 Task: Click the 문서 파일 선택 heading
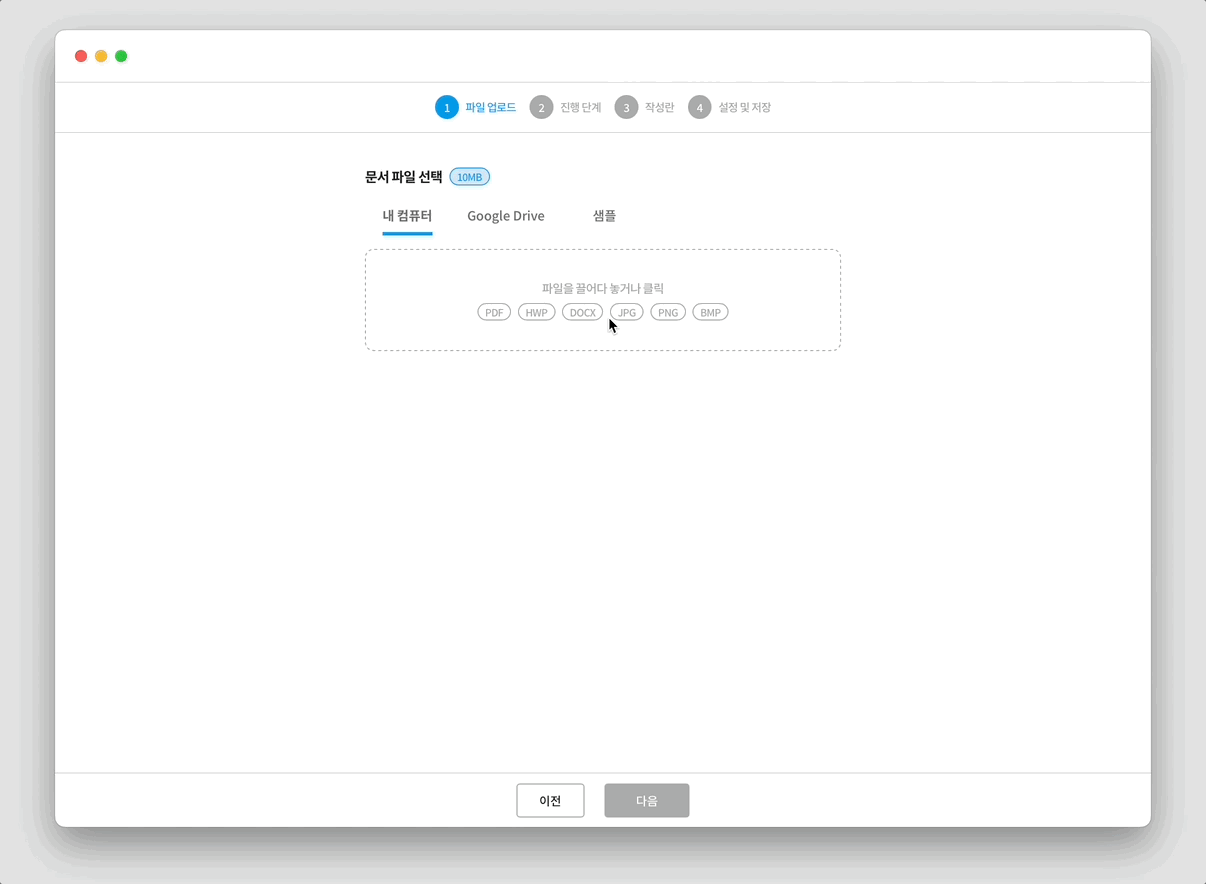click(x=403, y=177)
